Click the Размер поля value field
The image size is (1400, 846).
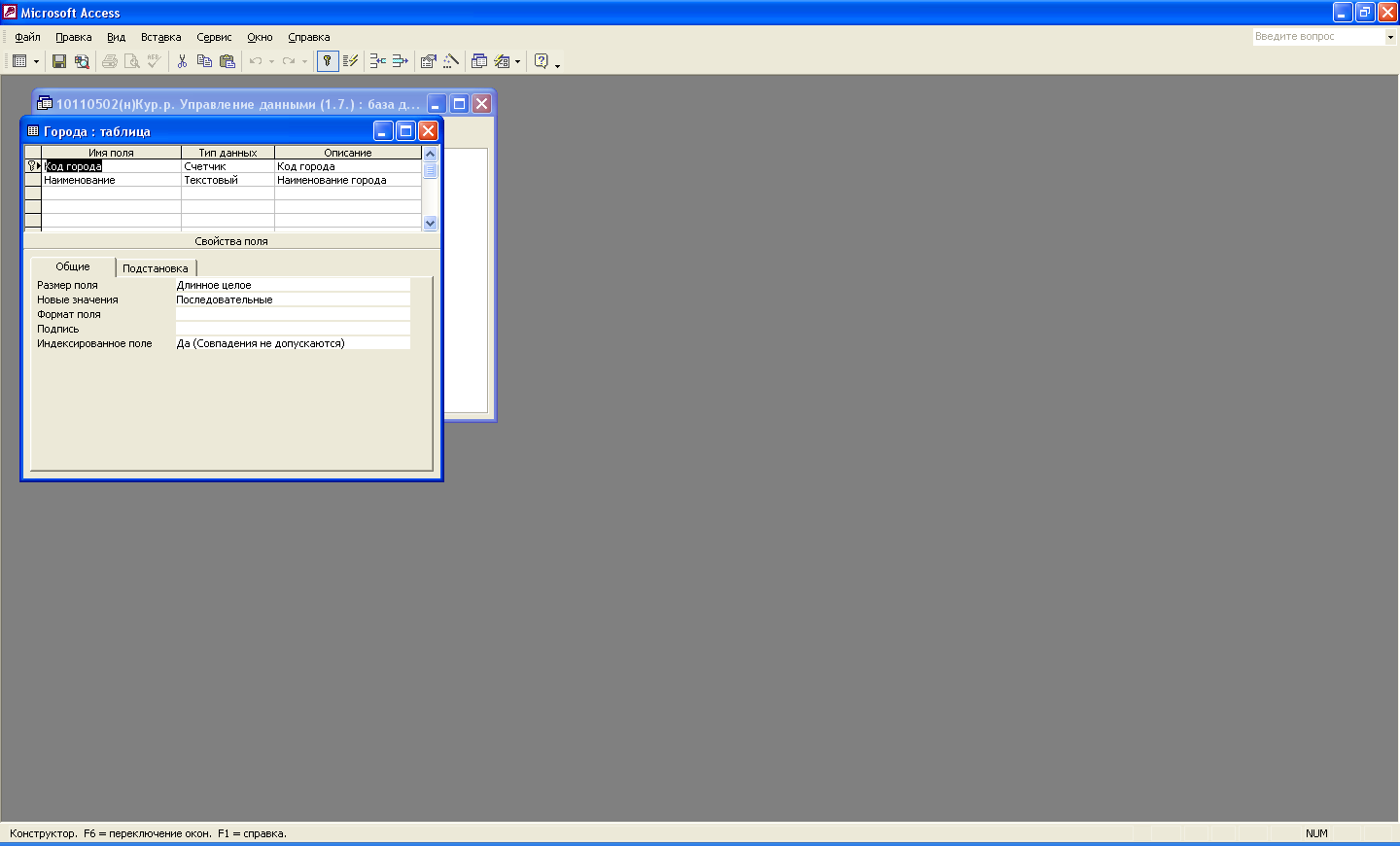(x=292, y=285)
